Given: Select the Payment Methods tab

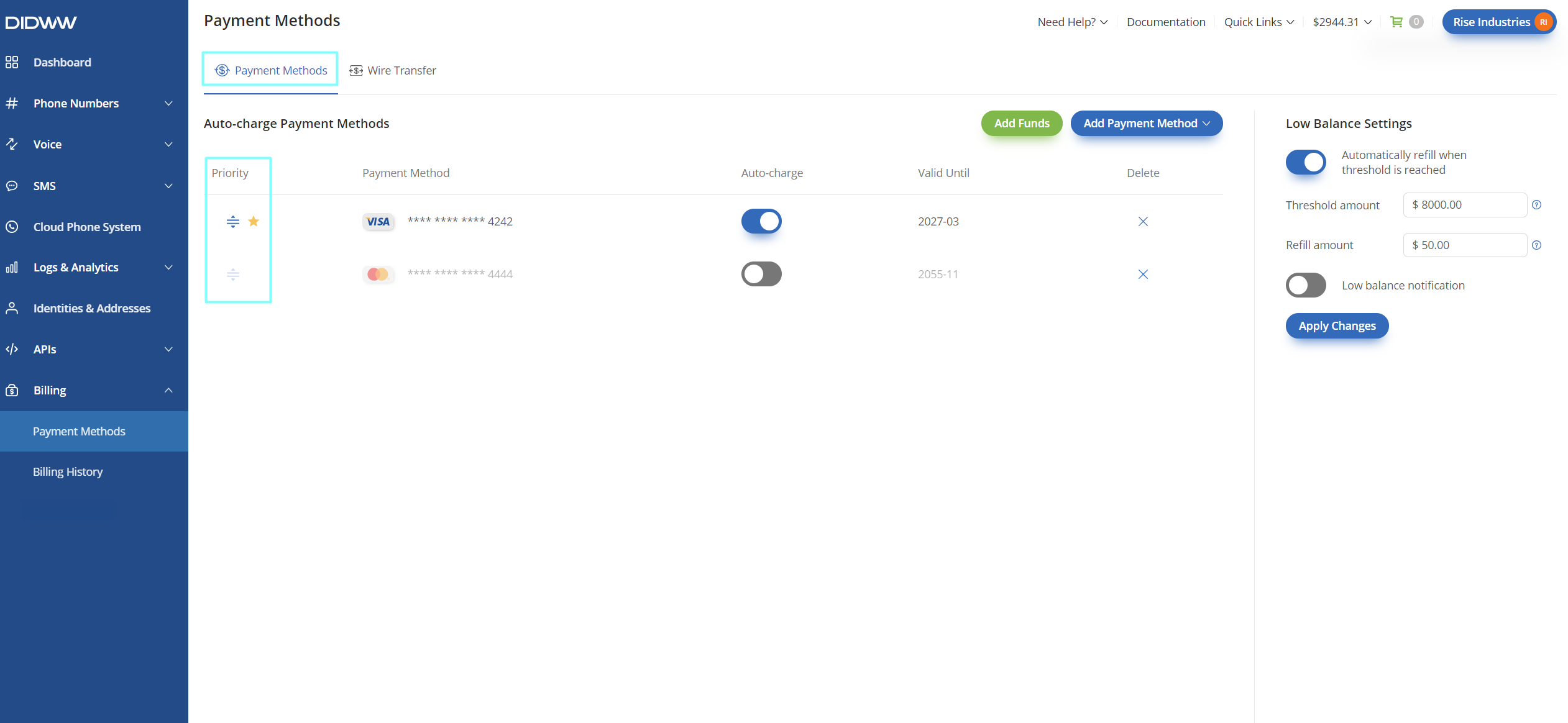Looking at the screenshot, I should pyautogui.click(x=270, y=70).
